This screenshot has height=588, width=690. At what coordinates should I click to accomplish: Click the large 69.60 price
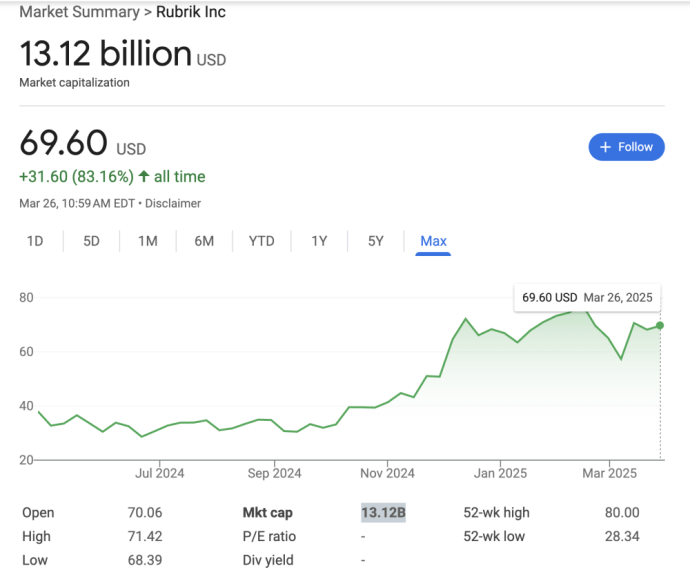[63, 143]
